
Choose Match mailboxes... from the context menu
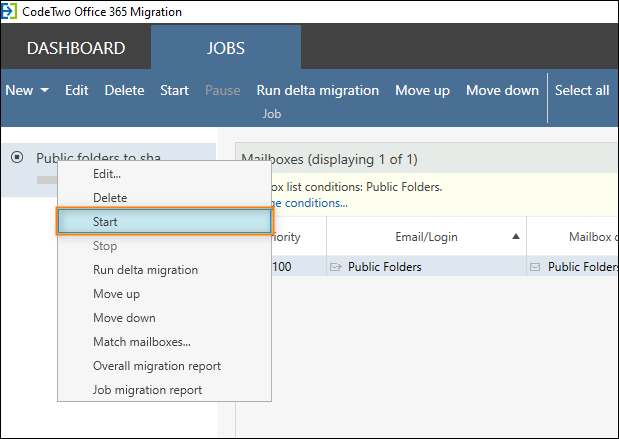(165, 342)
